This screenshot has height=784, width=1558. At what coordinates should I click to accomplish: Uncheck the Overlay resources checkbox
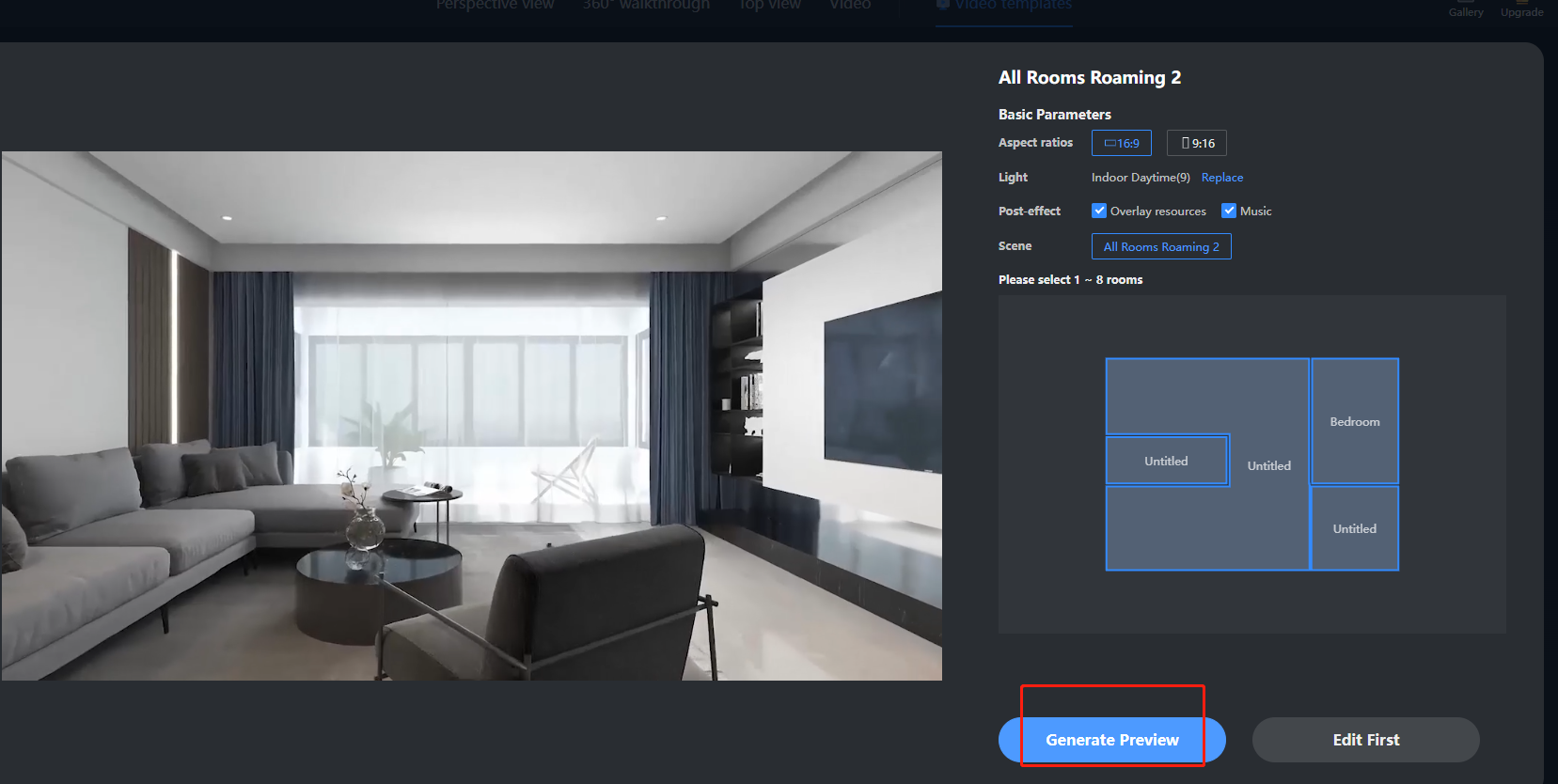pos(1099,211)
